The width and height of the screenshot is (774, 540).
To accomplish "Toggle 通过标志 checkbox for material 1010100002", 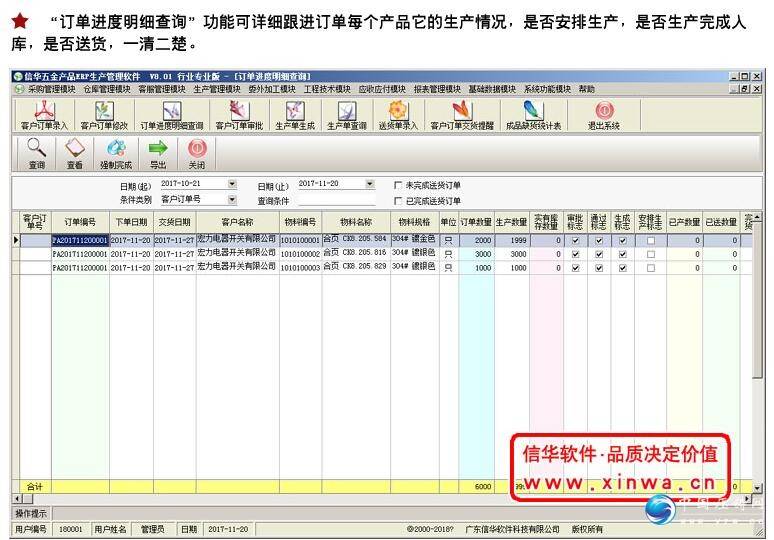I will tap(599, 254).
